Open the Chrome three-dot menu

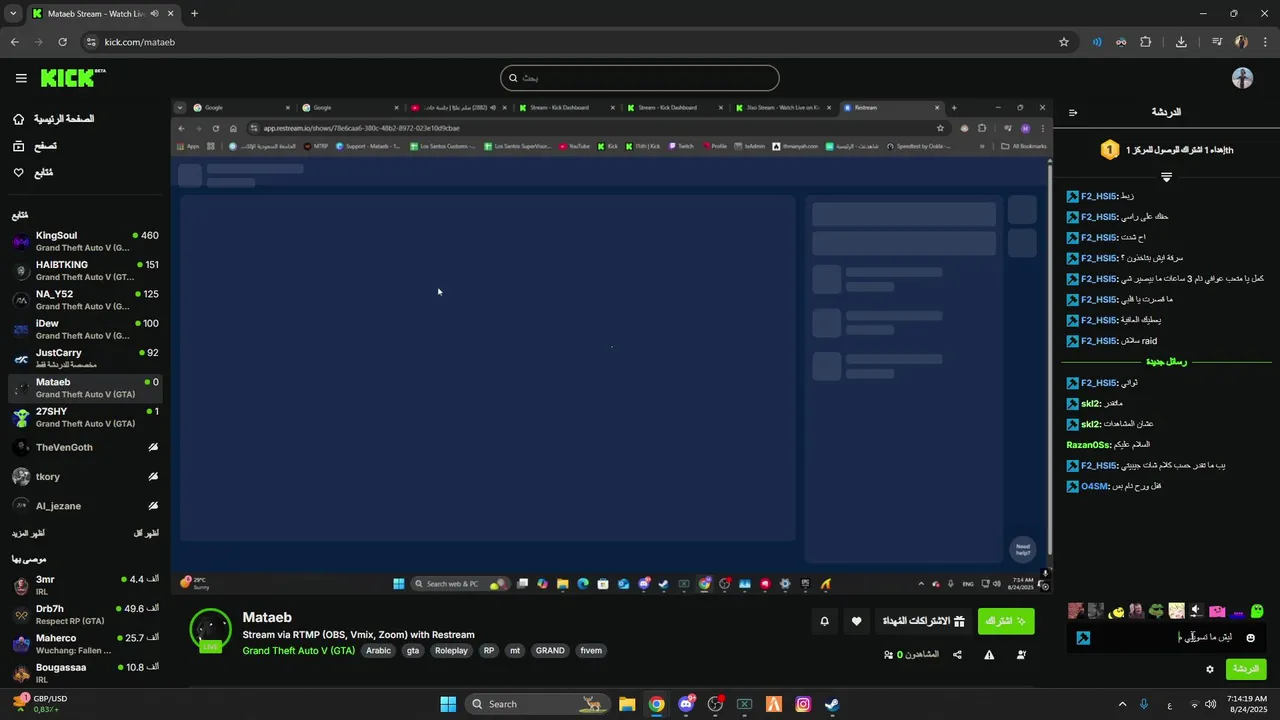pos(1265,42)
